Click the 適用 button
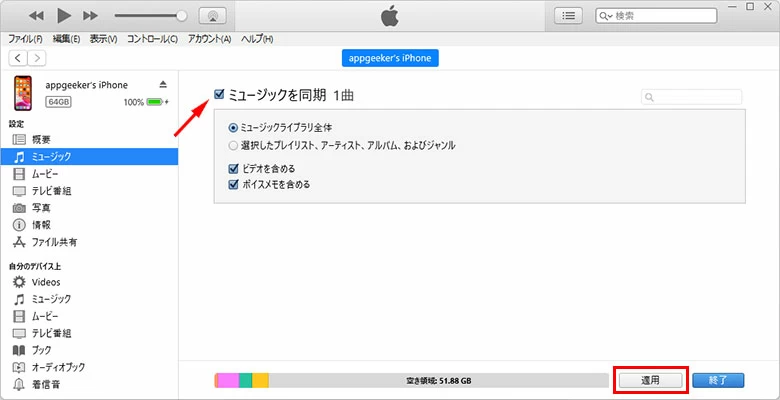Screen dimensions: 780x400 click(650, 380)
